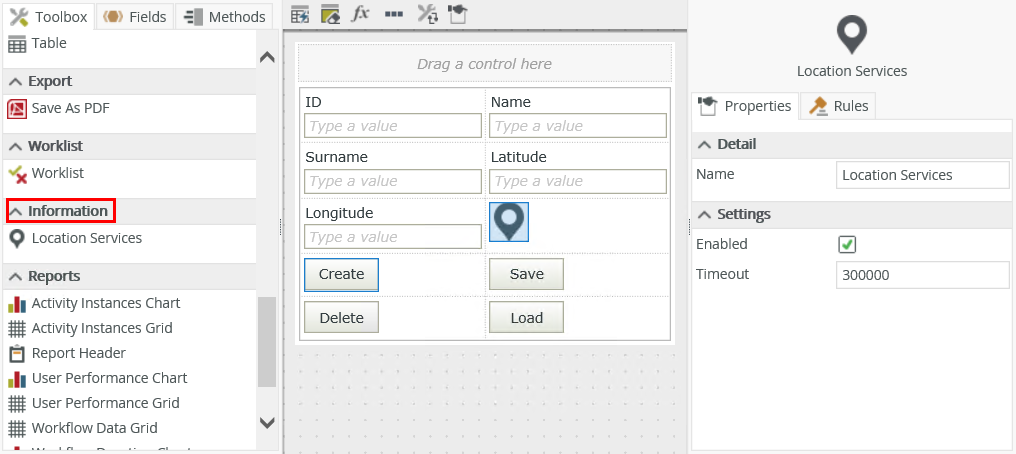The image size is (1016, 454).
Task: Toggle the Enabled checkbox
Action: (847, 245)
